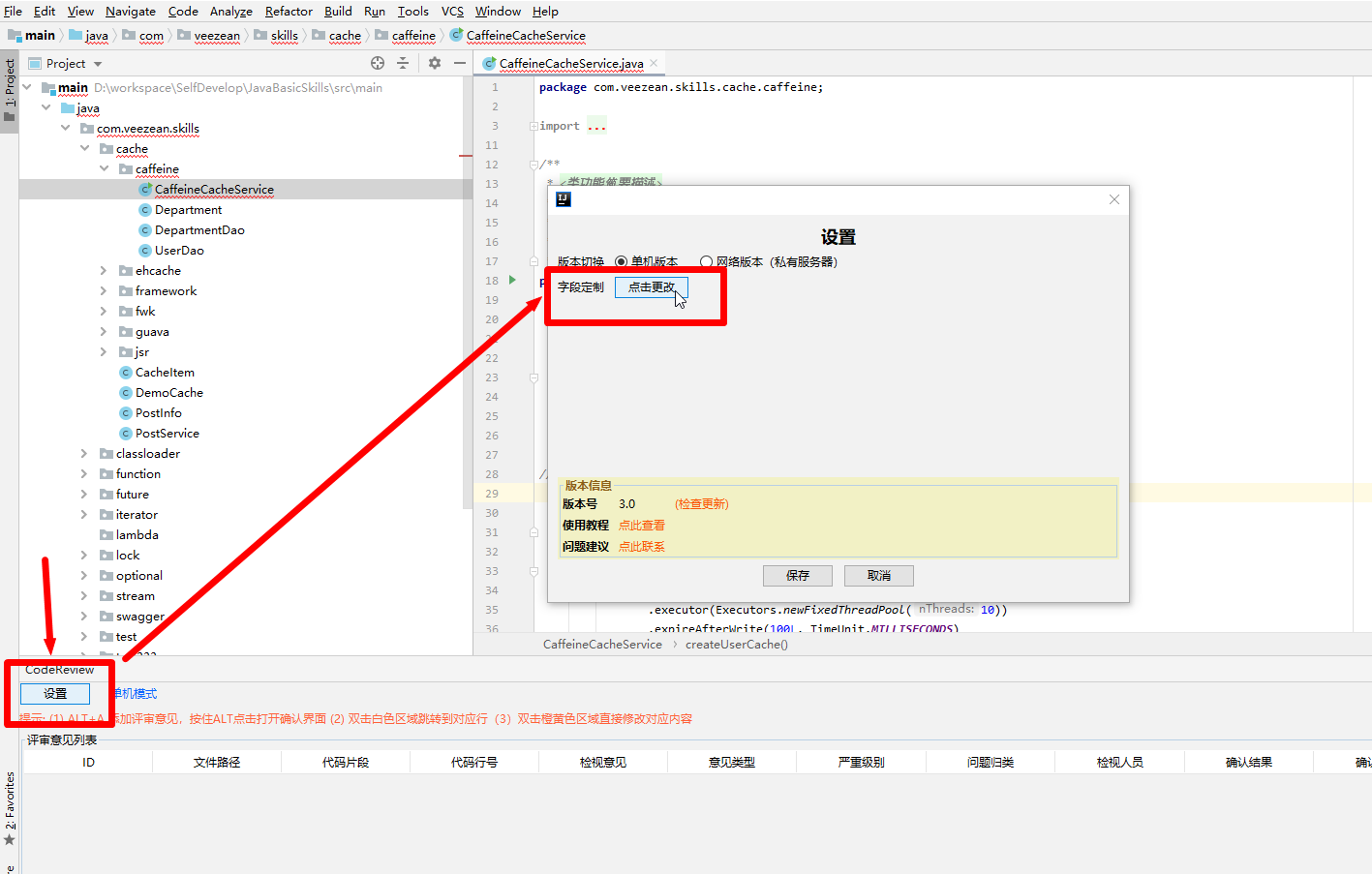Hide the Project panel with minus icon
This screenshot has width=1372, height=874.
tap(460, 63)
